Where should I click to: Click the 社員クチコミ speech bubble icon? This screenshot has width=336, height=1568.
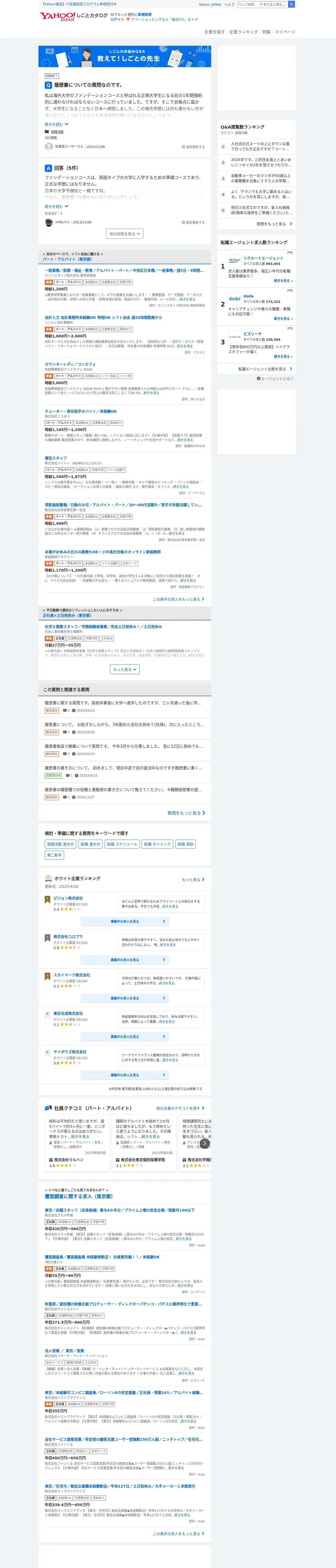[48, 1108]
